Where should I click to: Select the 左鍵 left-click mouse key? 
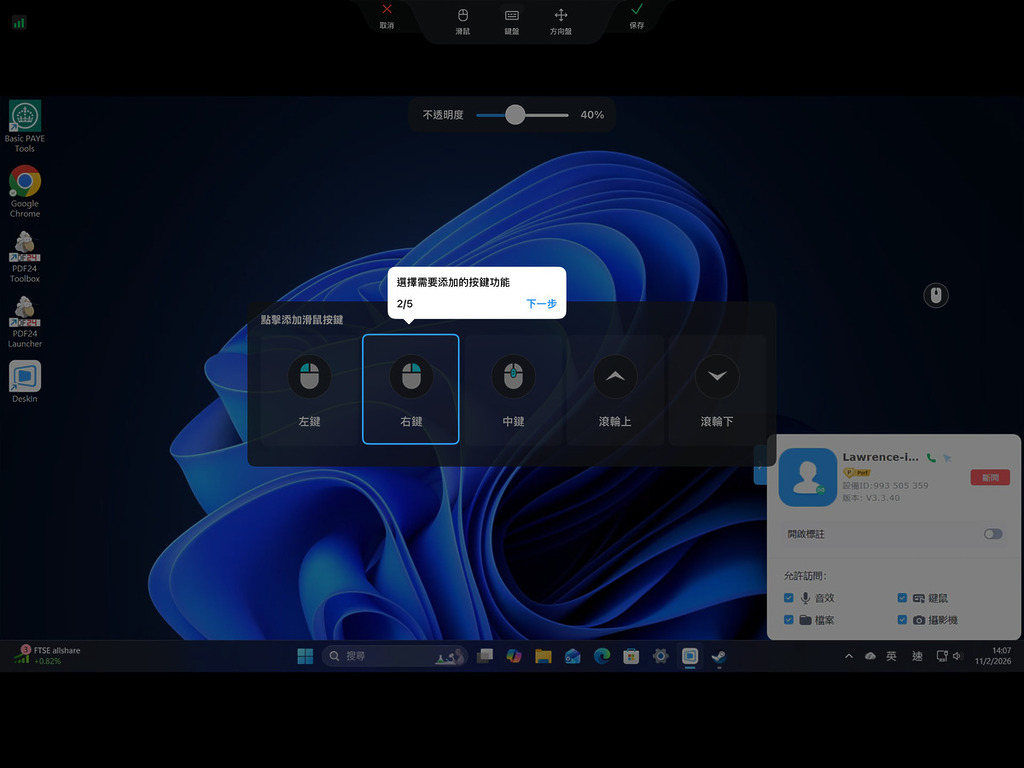pyautogui.click(x=308, y=389)
